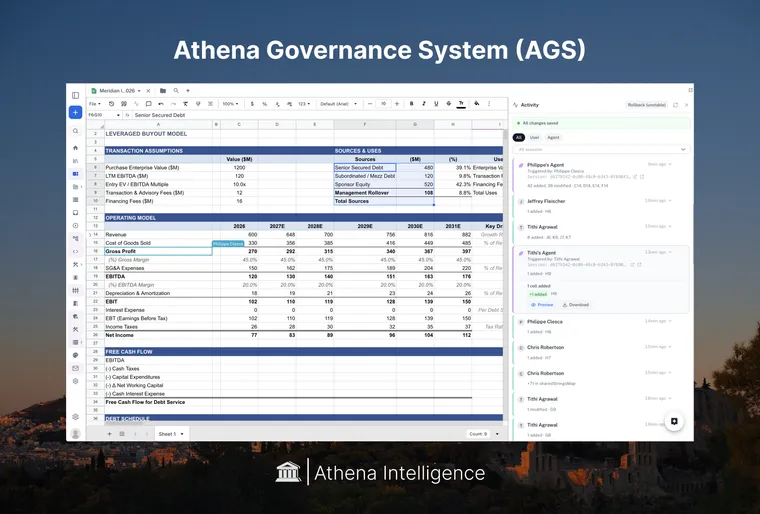Collapse Tithi's Agent activity entry

coord(670,252)
